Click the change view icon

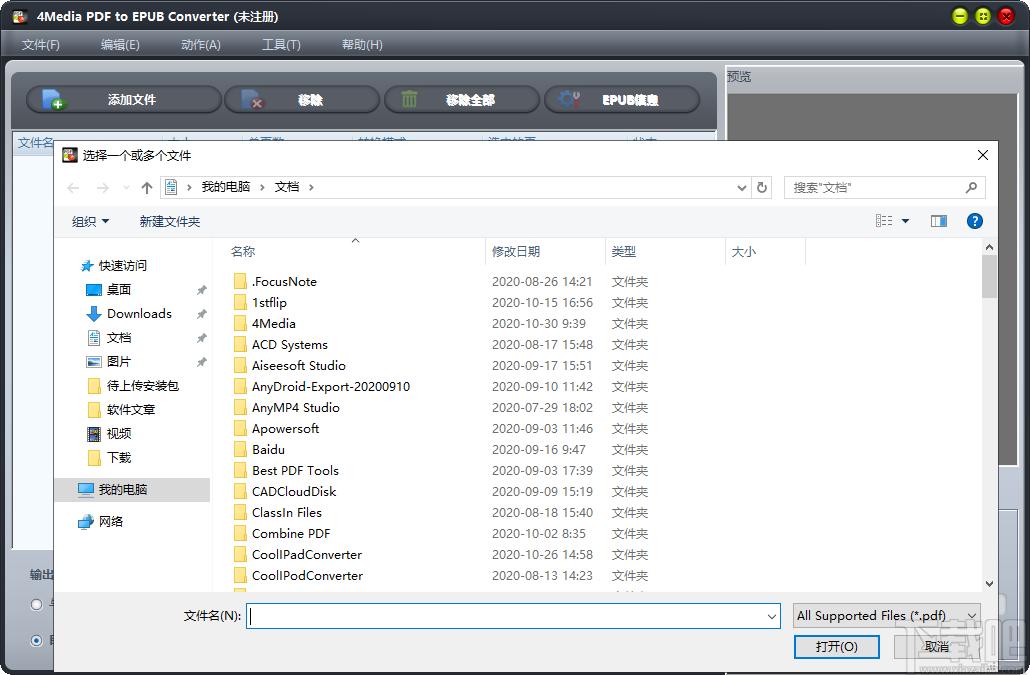click(884, 221)
